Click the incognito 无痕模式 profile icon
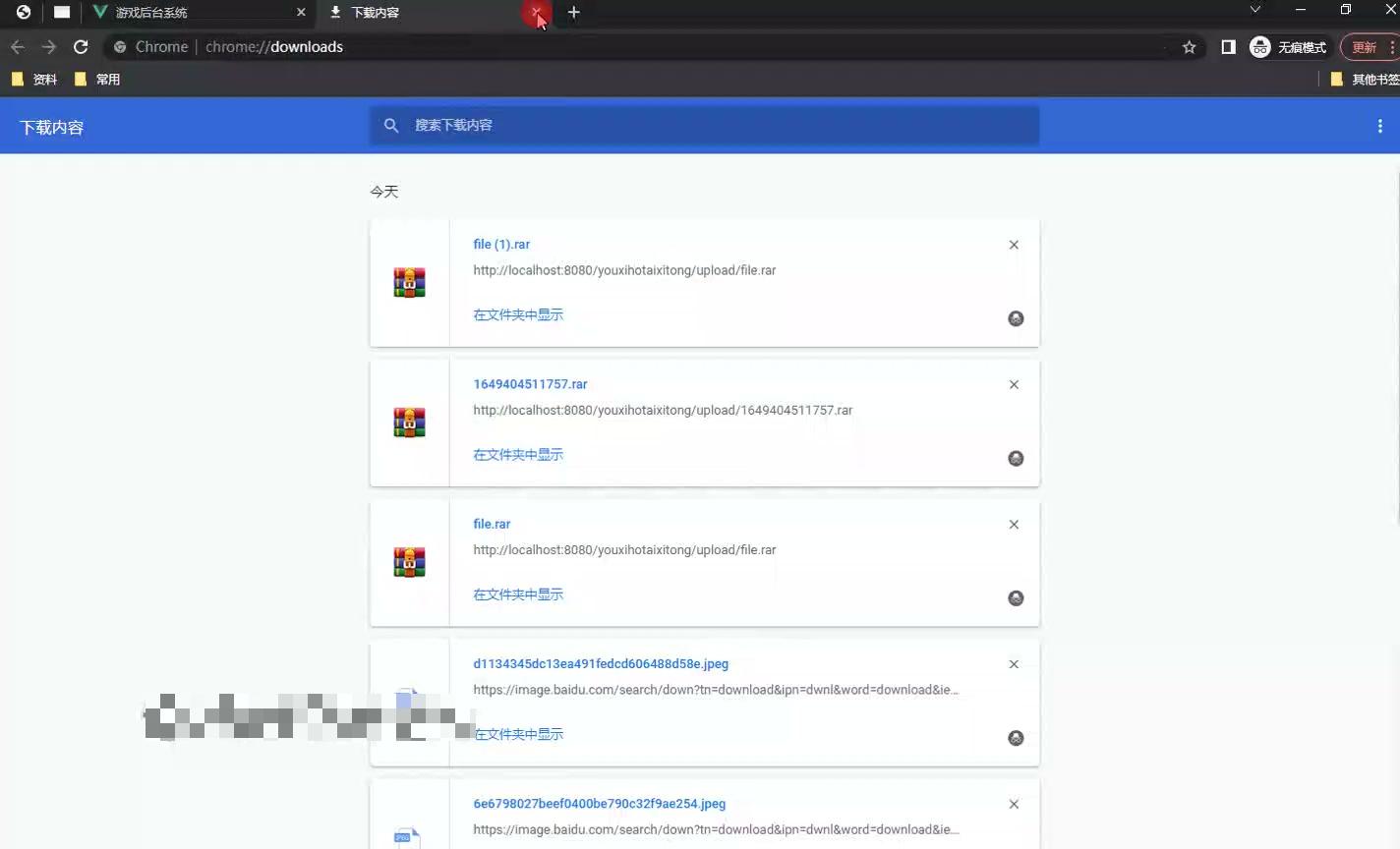Screen dimensions: 1400x849 coord(1259,46)
